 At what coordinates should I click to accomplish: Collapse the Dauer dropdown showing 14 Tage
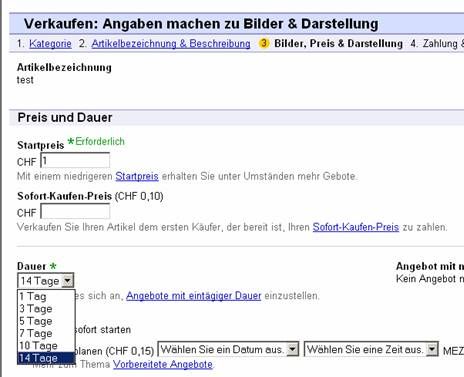(x=46, y=281)
